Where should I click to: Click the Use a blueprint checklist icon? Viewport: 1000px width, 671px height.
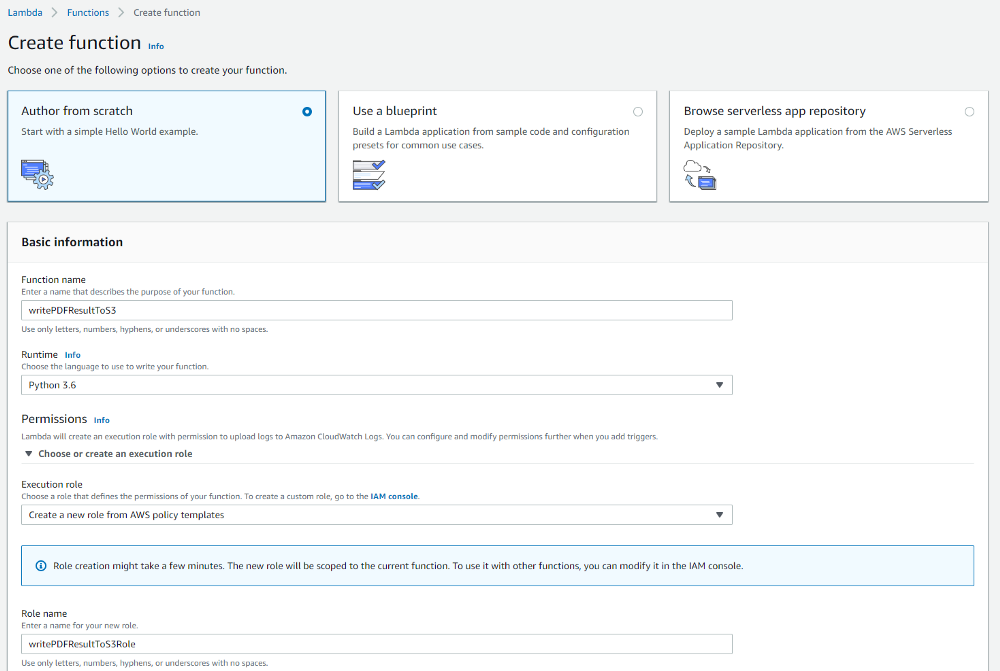pos(368,174)
